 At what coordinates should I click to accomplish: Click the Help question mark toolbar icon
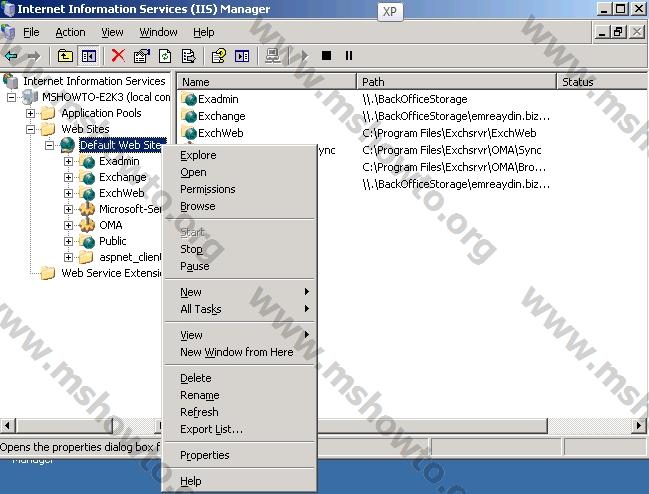[x=219, y=55]
